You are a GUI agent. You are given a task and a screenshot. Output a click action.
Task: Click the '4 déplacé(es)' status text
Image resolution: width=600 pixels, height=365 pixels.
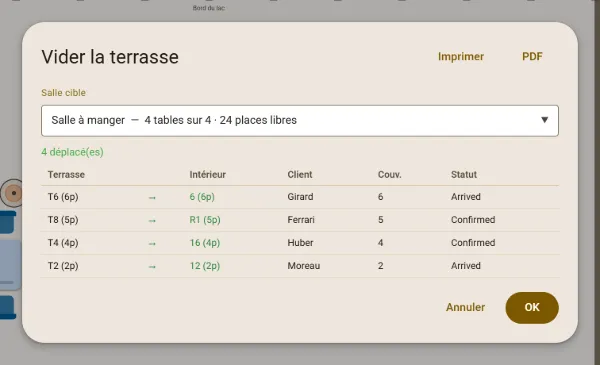[x=72, y=152]
